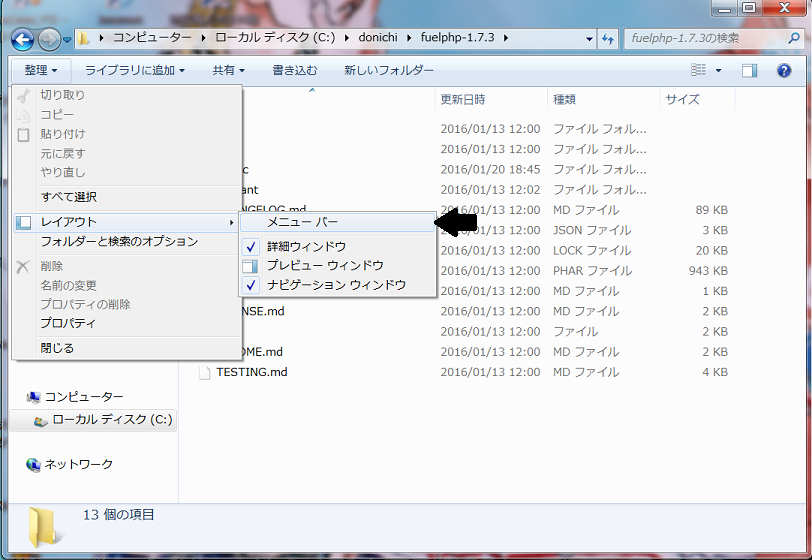Click the 2016/01/13 12:02 date cell
Screen dimensions: 812x560
[490, 190]
